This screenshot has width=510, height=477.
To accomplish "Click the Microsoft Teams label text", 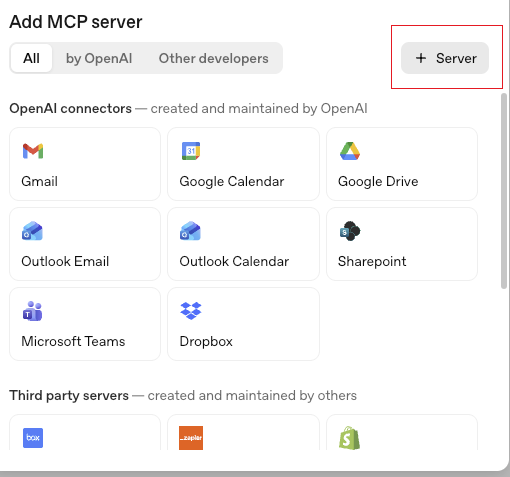I will [73, 341].
